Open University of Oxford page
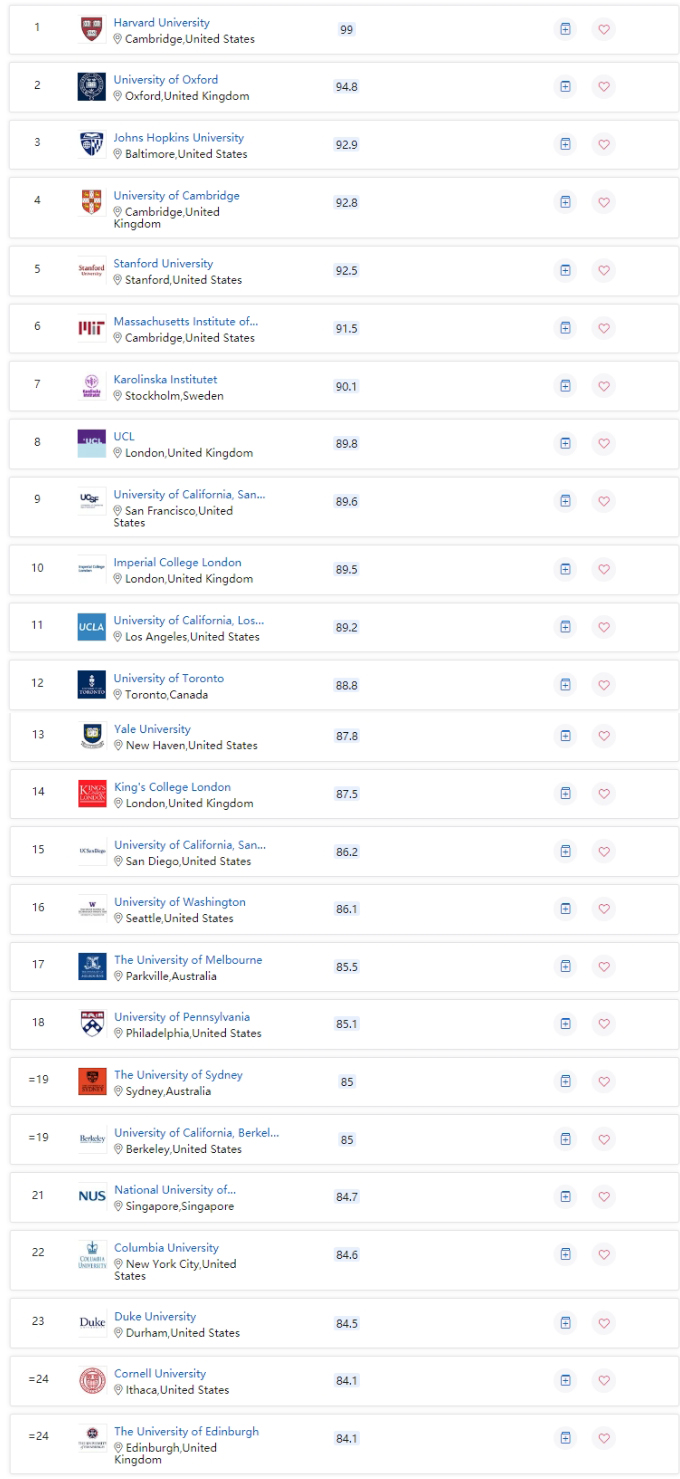The height and width of the screenshot is (1479, 680). pos(166,80)
